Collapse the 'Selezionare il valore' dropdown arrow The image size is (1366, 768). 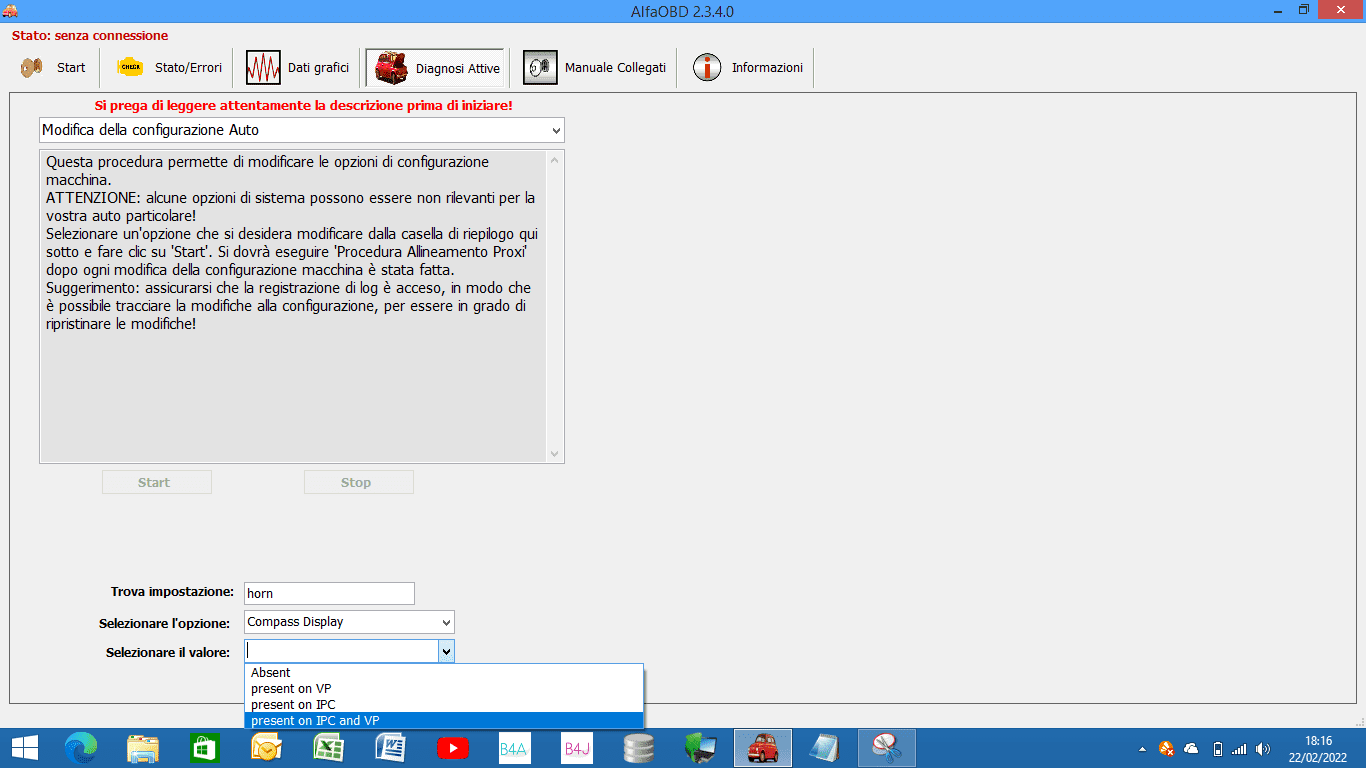pyautogui.click(x=446, y=652)
